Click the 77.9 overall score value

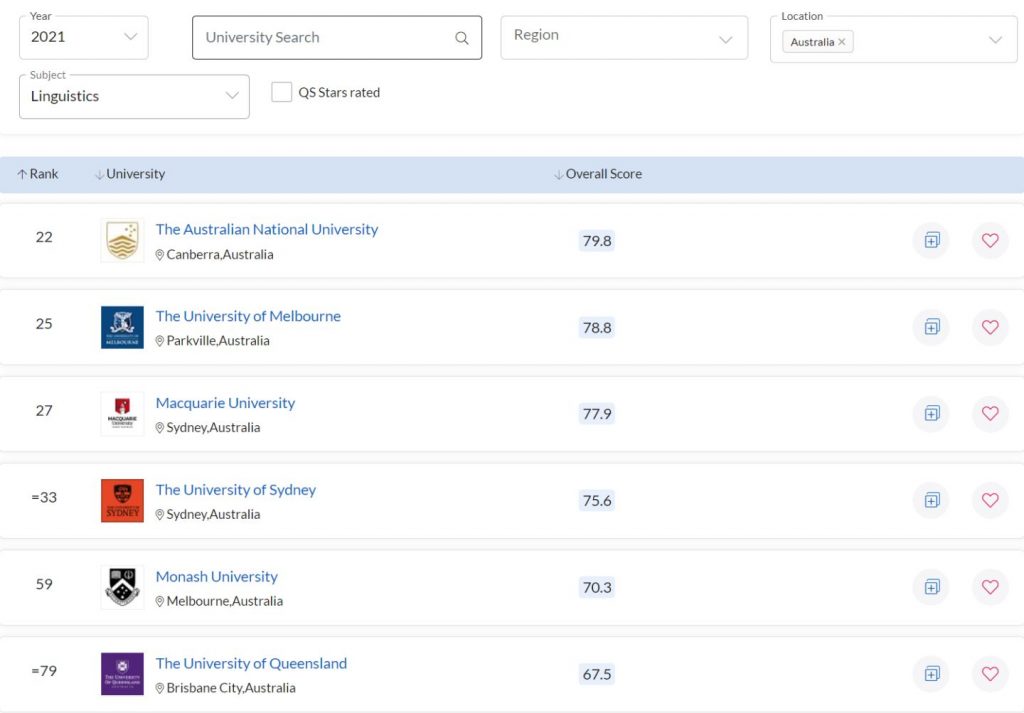tap(597, 414)
